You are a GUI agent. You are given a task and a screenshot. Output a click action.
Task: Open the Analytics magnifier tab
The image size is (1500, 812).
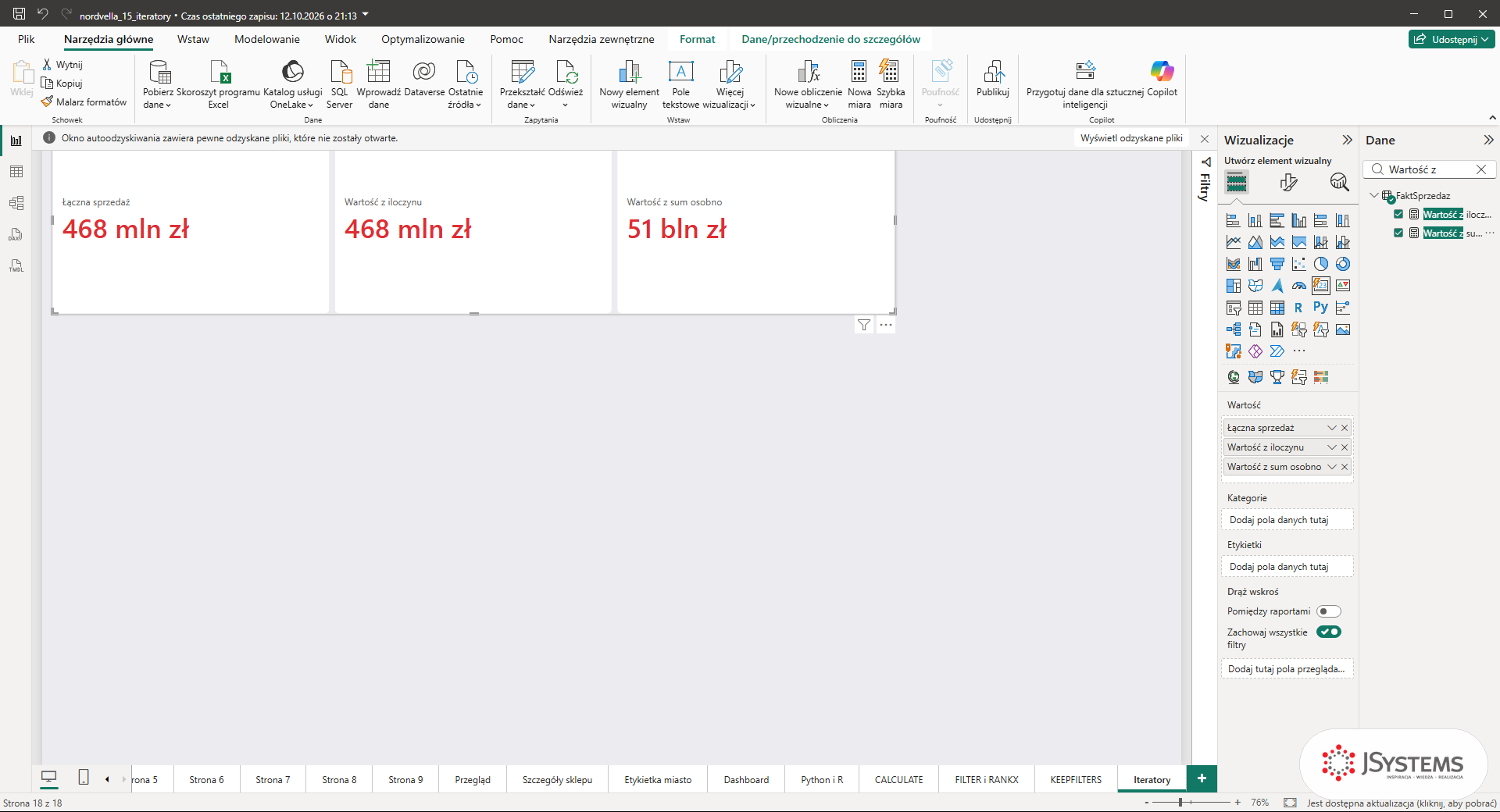tap(1339, 183)
